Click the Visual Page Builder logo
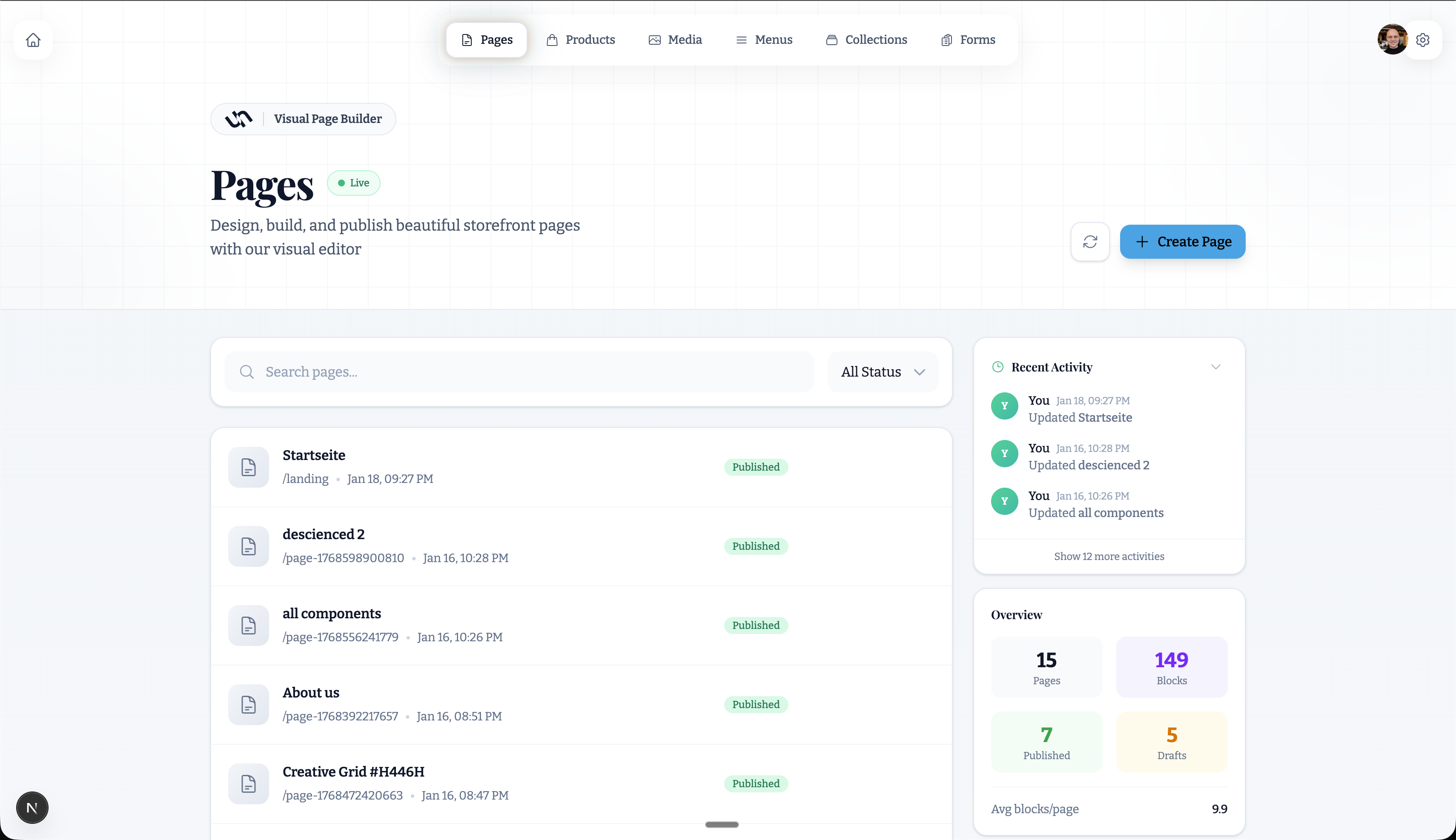Image resolution: width=1456 pixels, height=840 pixels. tap(238, 119)
